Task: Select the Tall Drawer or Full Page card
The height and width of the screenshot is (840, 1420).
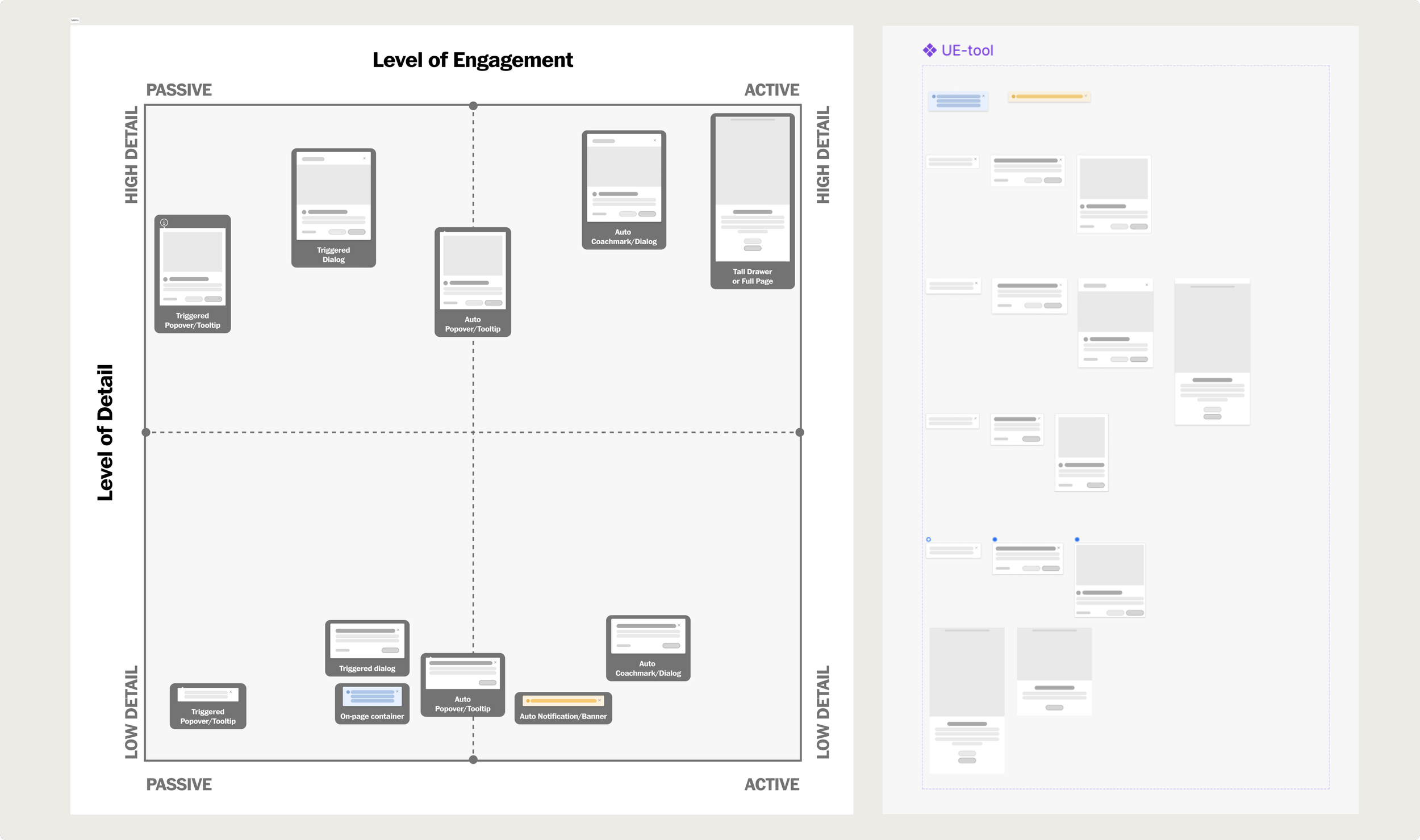Action: 752,201
